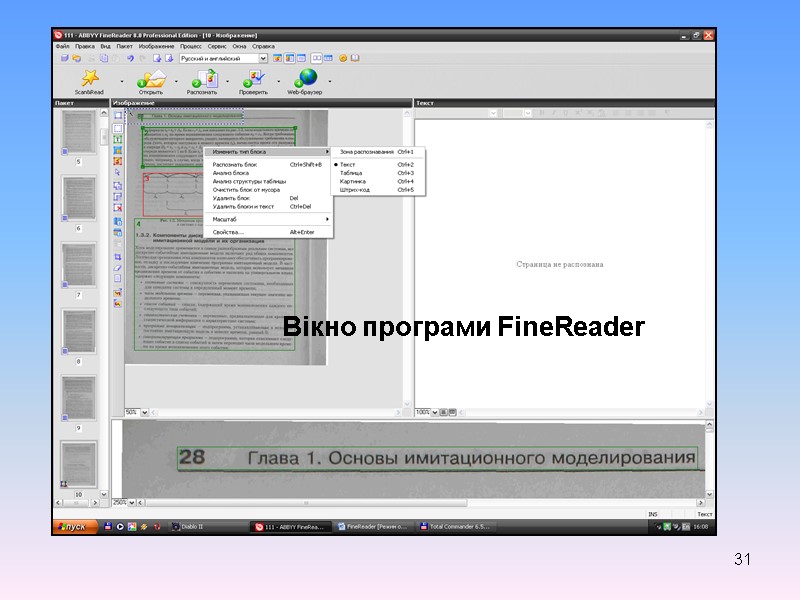Select the eraser tool in image toolbar

pyautogui.click(x=118, y=268)
